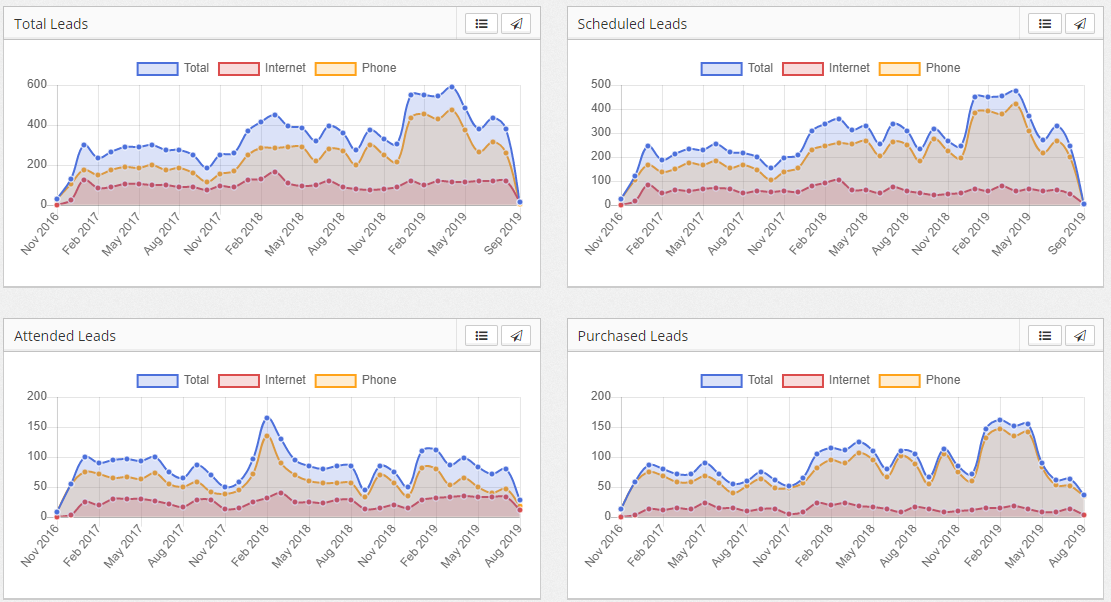This screenshot has height=602, width=1111.
Task: Click paper plane icon in Scheduled Leads panel
Action: pos(1080,24)
